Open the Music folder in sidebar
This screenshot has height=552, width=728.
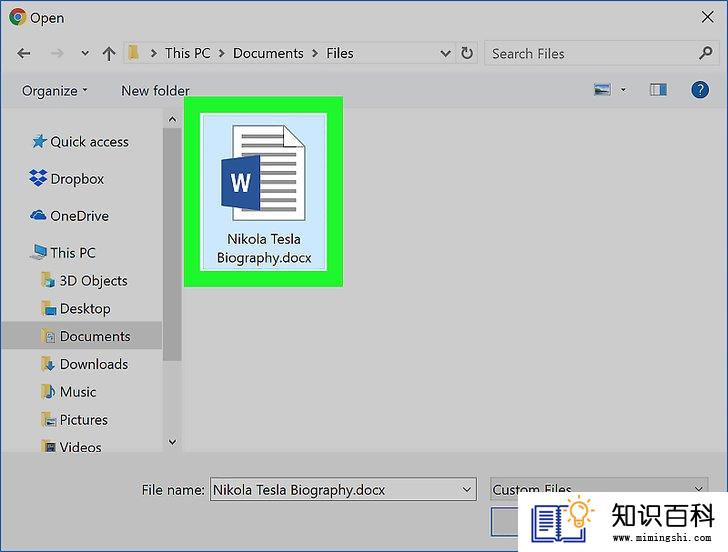tap(78, 392)
